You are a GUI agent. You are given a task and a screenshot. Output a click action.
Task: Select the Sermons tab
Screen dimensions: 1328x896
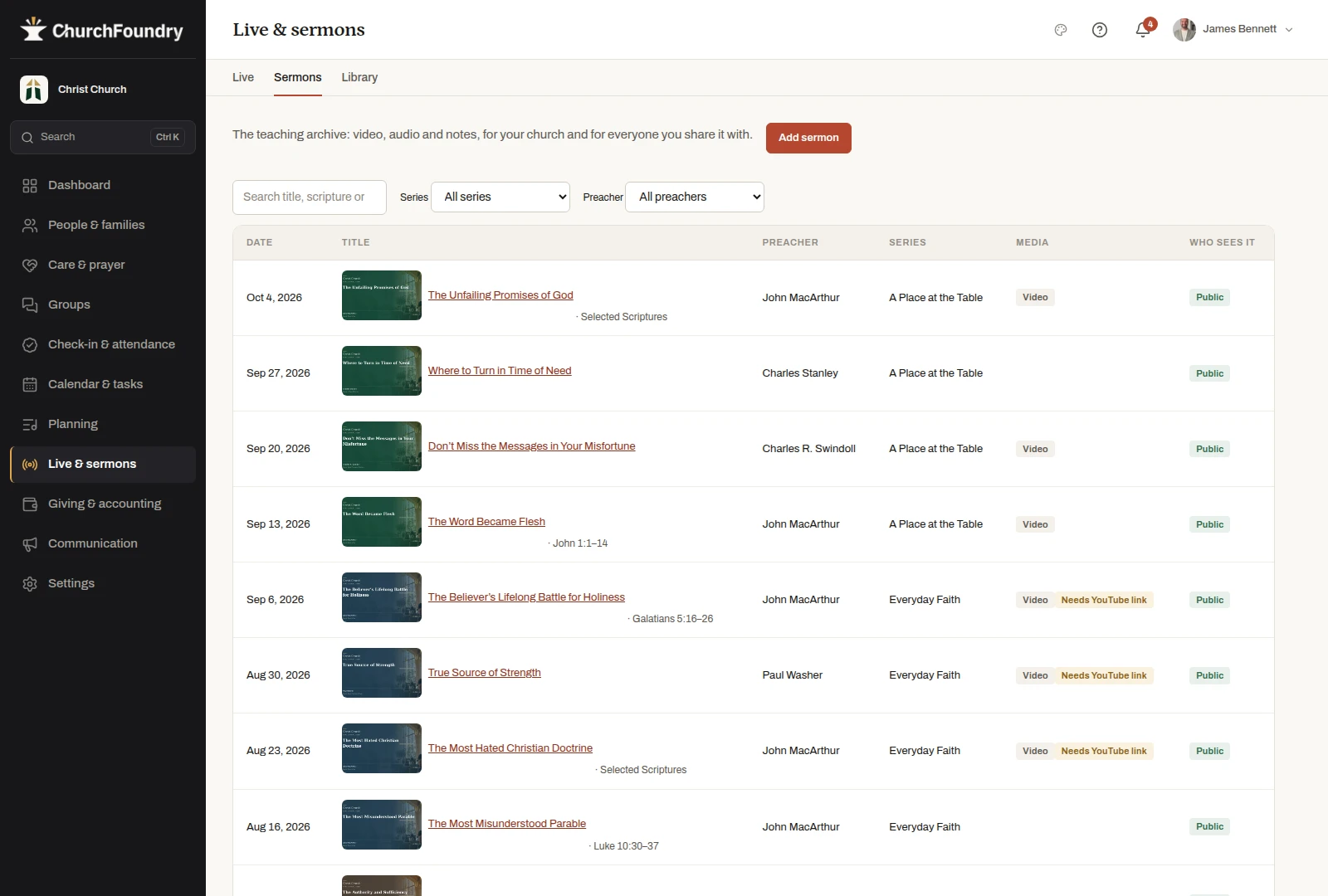[x=298, y=77]
